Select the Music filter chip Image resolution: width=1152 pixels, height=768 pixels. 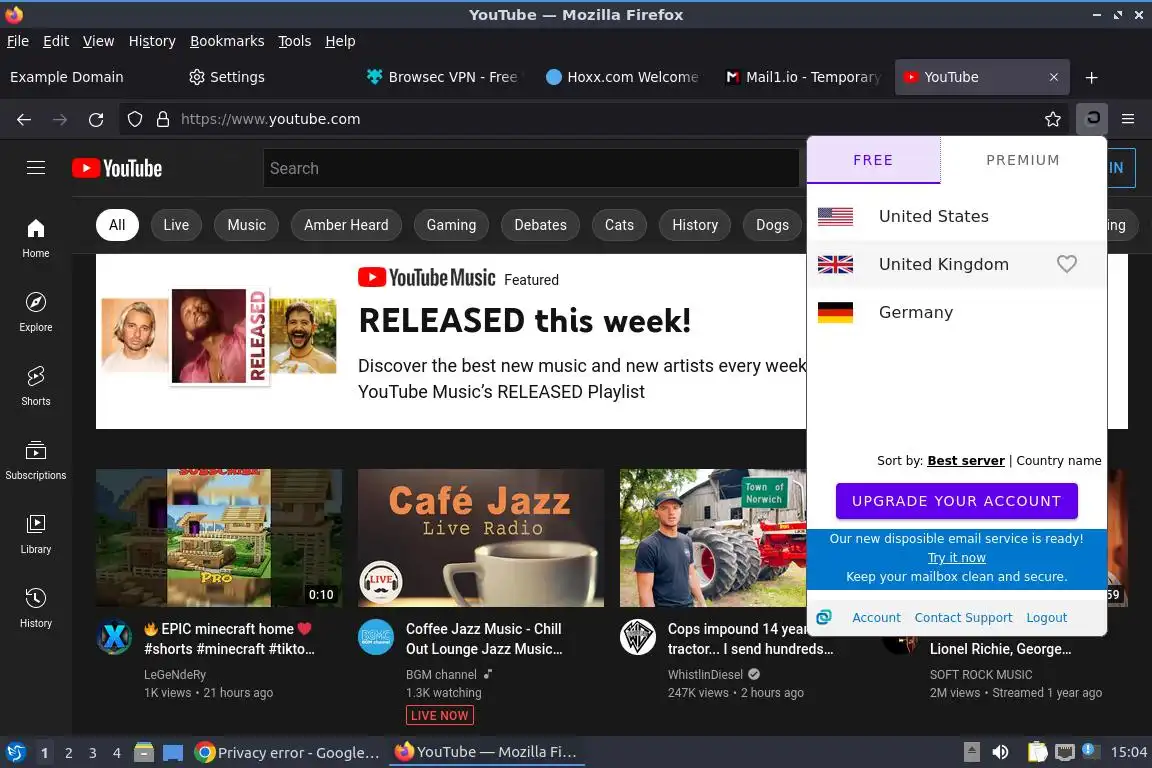coord(246,225)
